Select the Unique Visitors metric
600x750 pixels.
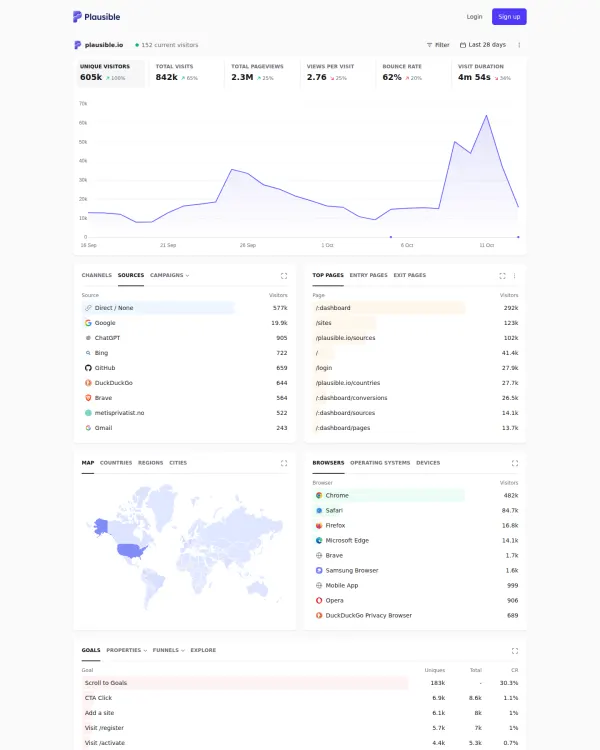[111, 73]
